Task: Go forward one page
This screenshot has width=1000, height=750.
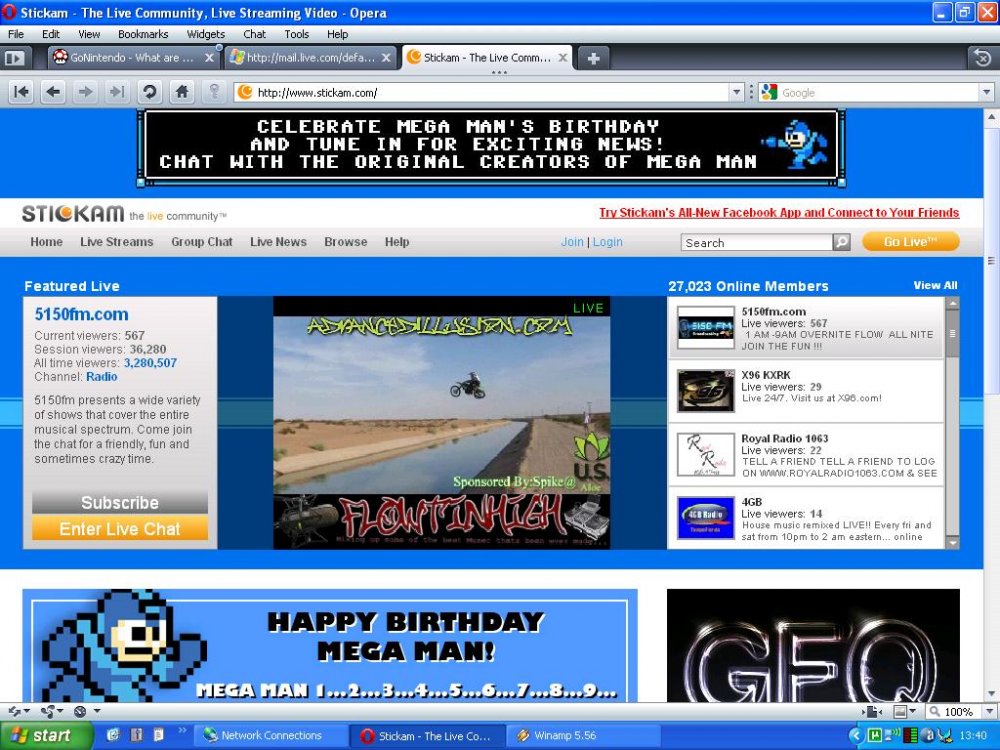Action: [x=85, y=92]
